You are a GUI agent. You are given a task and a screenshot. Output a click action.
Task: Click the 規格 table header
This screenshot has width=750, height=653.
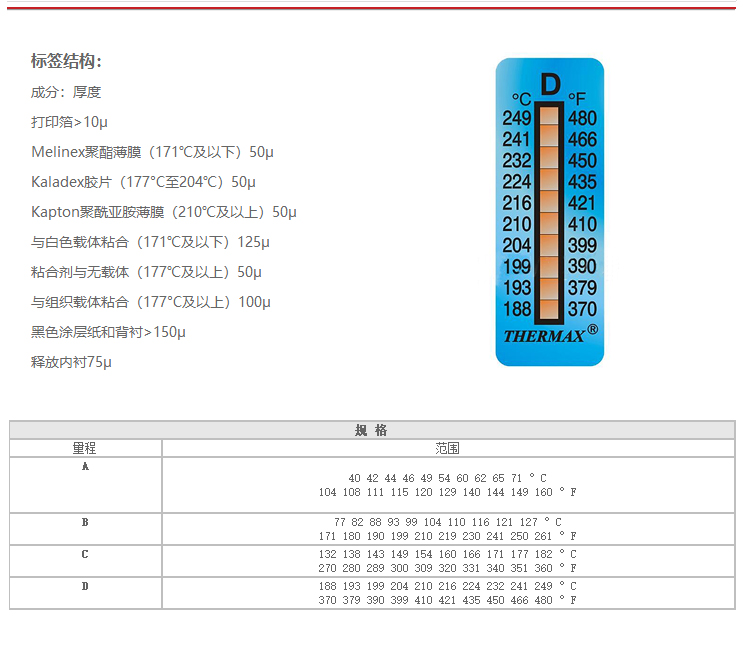point(372,430)
